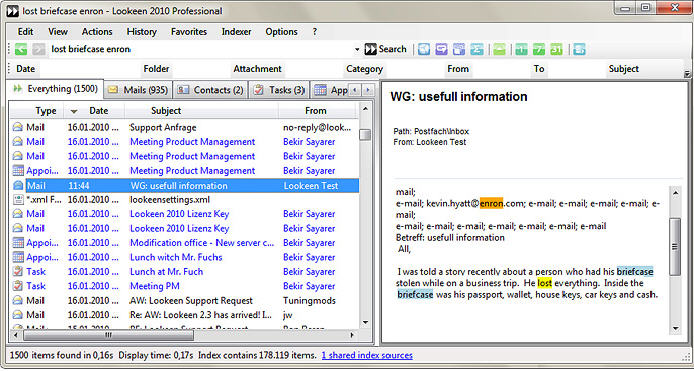Click the first blue icon right of Search

coord(424,49)
